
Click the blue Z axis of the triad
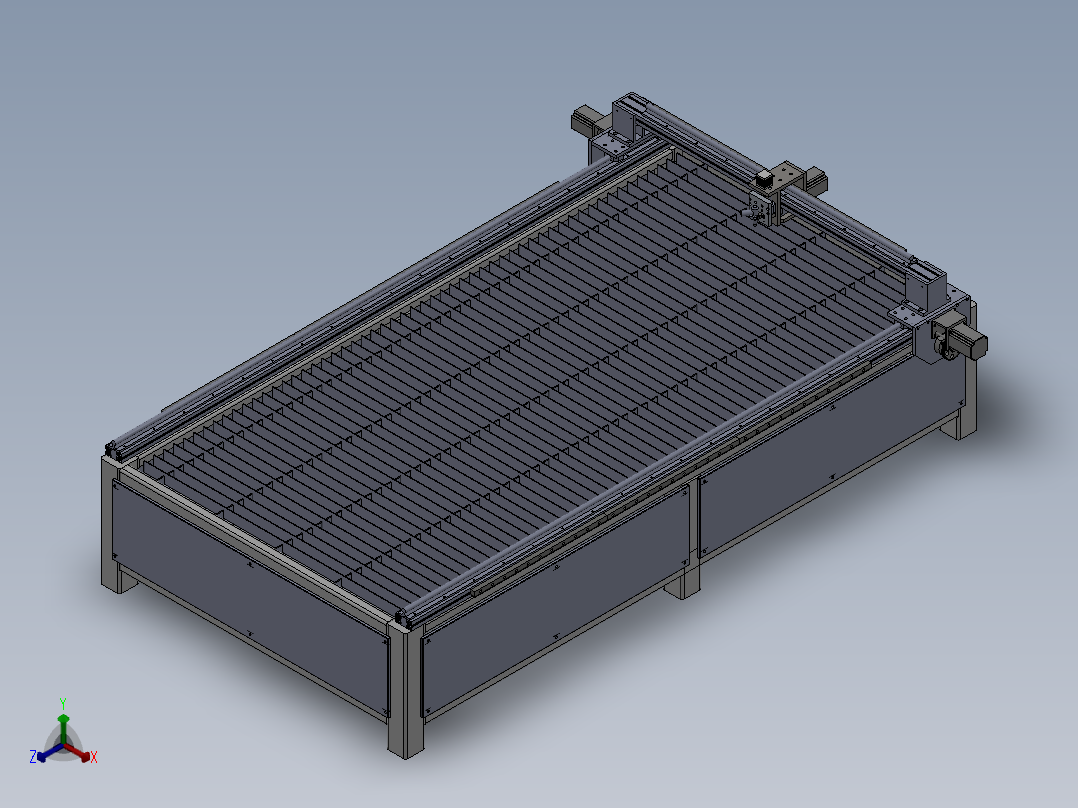click(x=50, y=752)
